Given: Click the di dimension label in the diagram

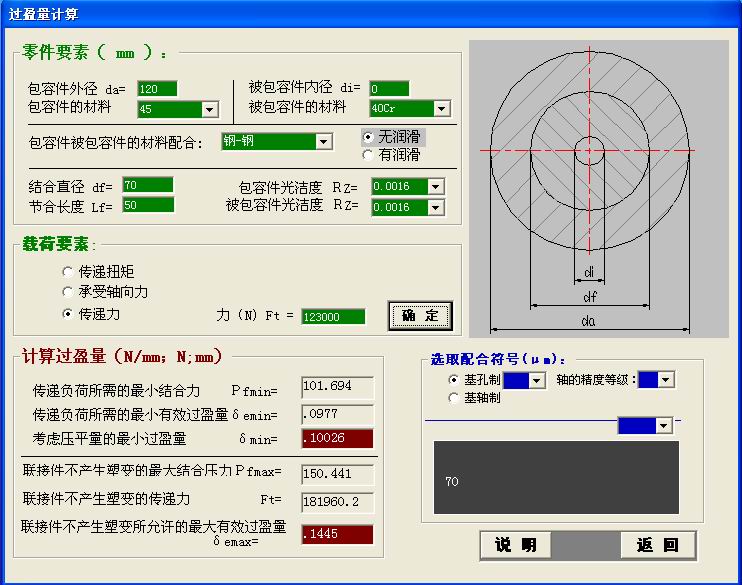Looking at the screenshot, I should pos(589,272).
